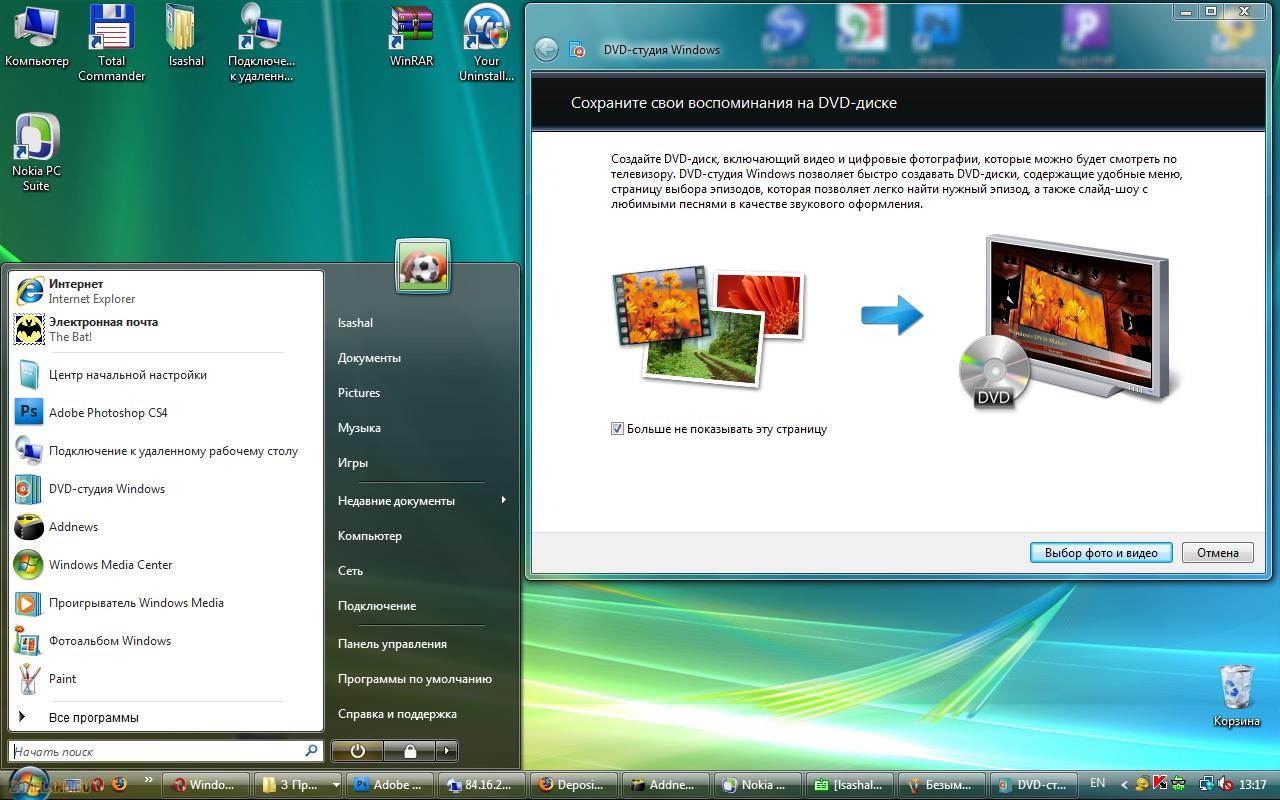
Task: Click the soccer ball user picture
Action: [423, 266]
